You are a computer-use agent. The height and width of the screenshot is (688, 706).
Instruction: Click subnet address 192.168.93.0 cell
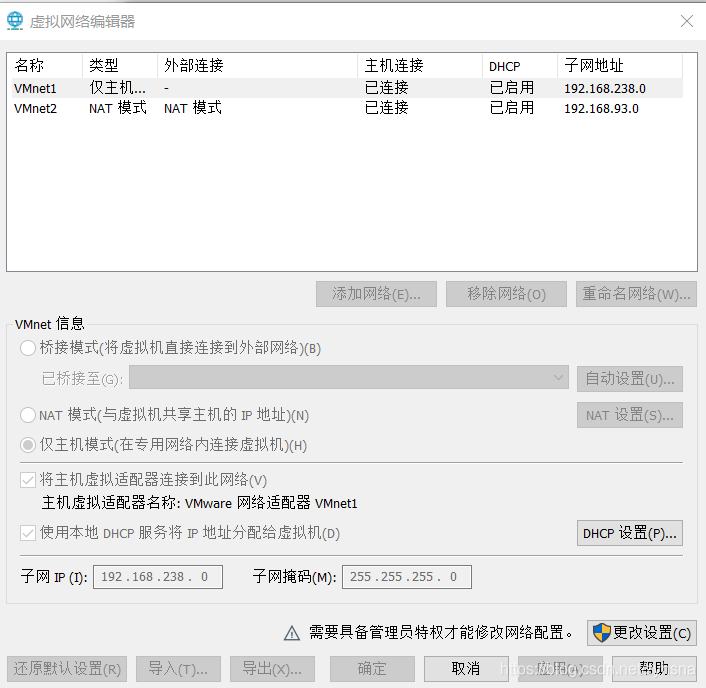pyautogui.click(x=601, y=109)
